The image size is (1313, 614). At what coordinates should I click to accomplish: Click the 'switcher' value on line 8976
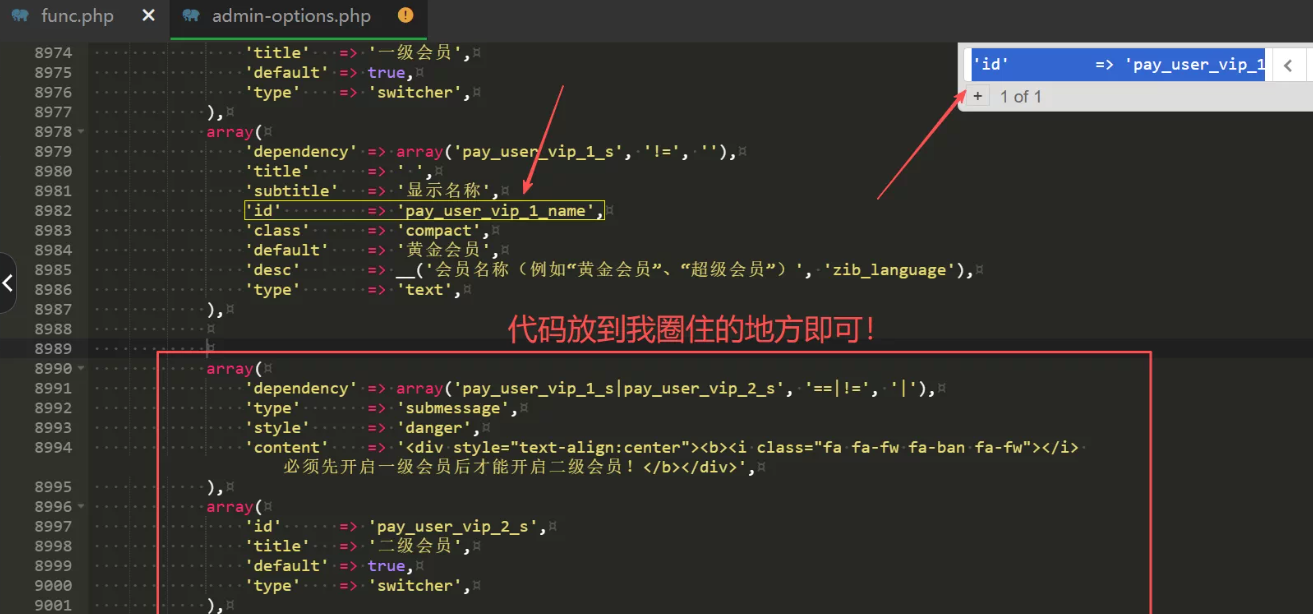pos(416,93)
